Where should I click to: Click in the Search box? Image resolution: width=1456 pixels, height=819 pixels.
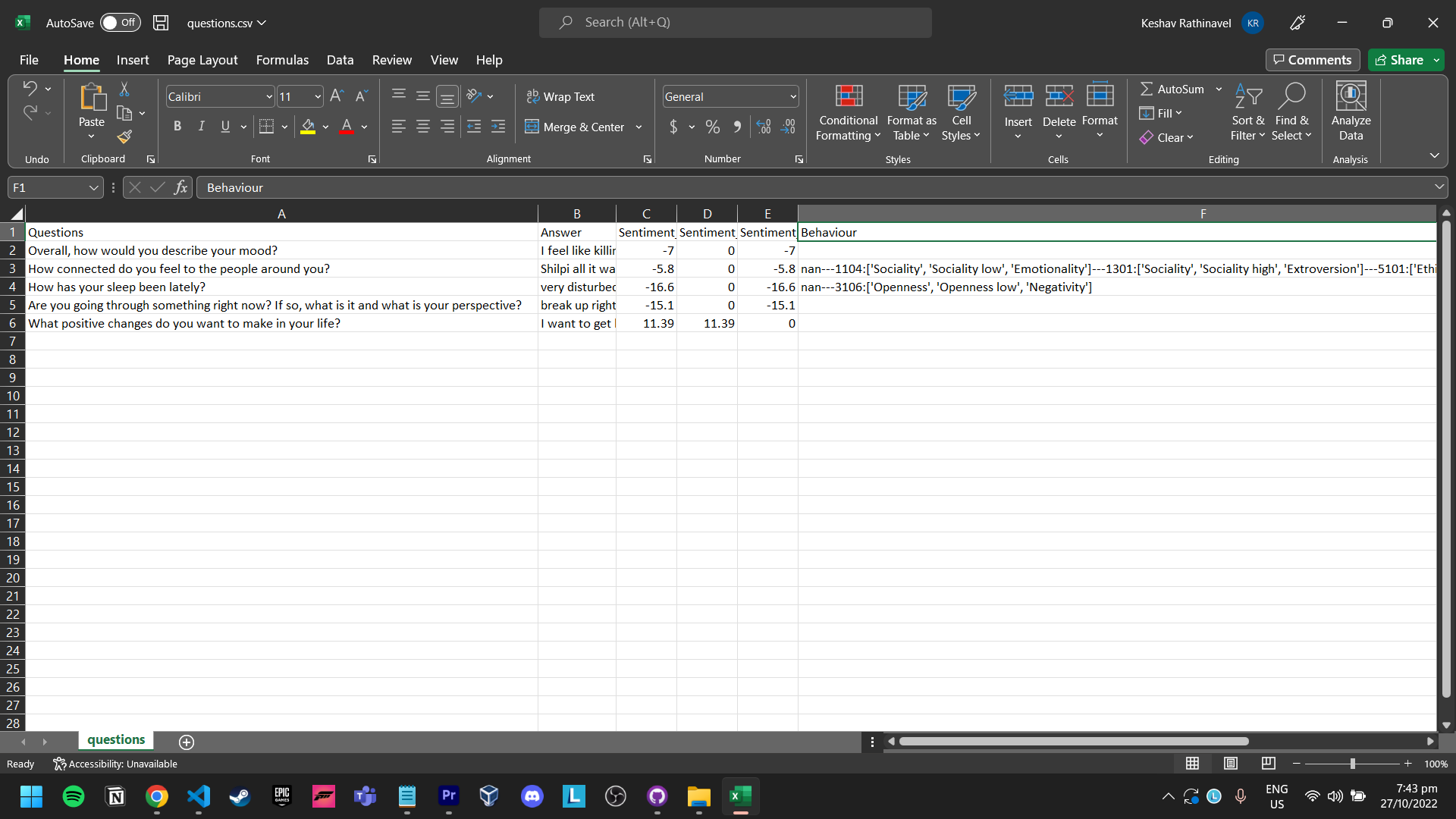pos(736,23)
